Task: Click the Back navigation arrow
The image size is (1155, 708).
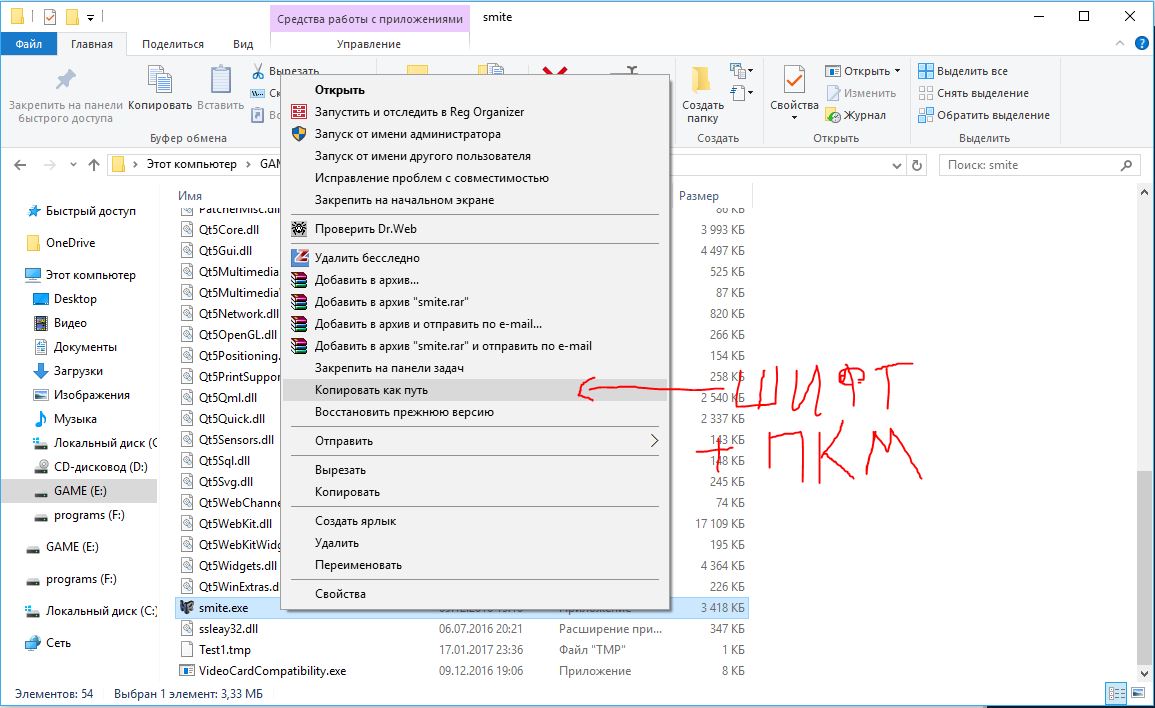Action: tap(21, 165)
